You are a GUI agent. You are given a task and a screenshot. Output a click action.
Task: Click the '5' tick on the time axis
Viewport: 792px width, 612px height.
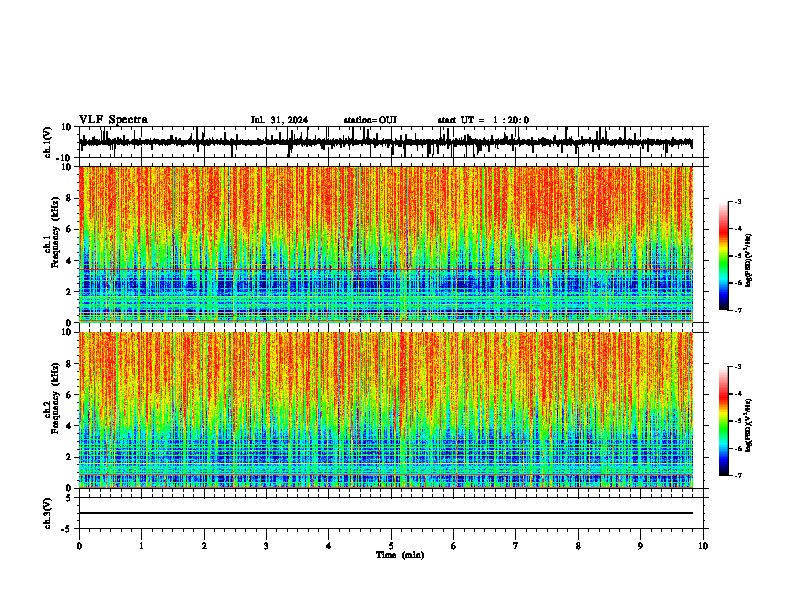coord(391,546)
